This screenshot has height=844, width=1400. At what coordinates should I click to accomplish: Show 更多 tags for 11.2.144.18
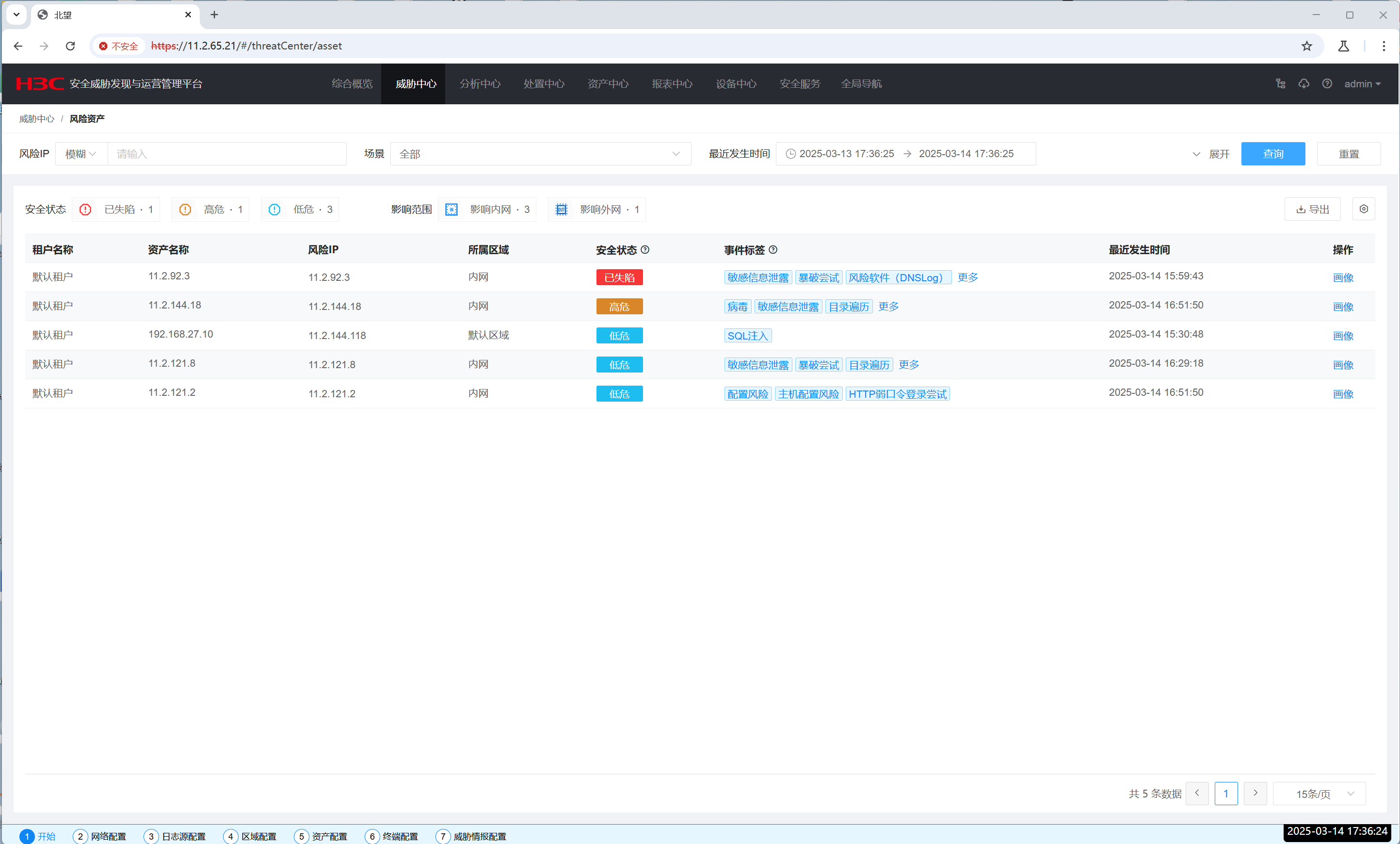pos(888,307)
